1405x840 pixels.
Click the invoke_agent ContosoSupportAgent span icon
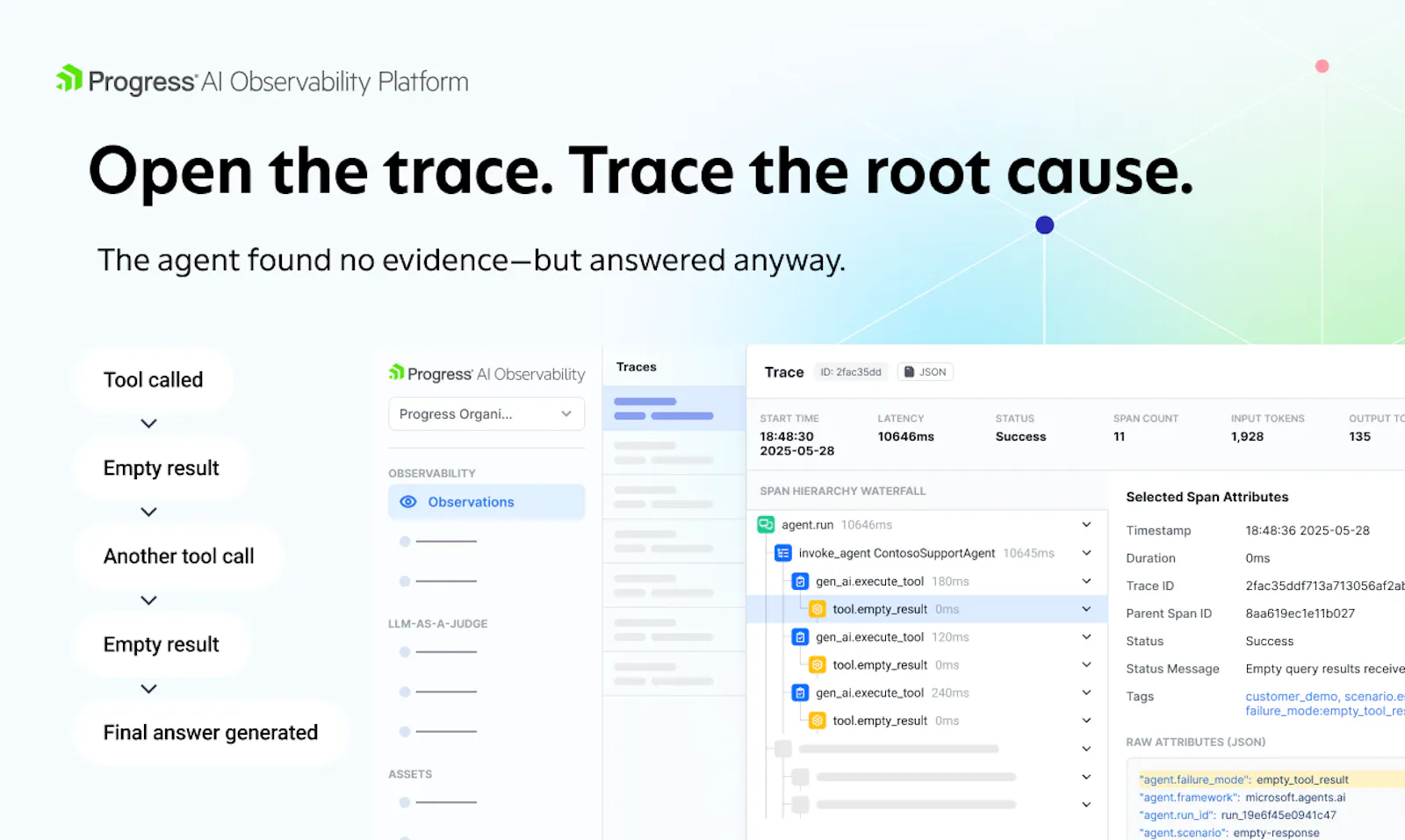click(783, 553)
